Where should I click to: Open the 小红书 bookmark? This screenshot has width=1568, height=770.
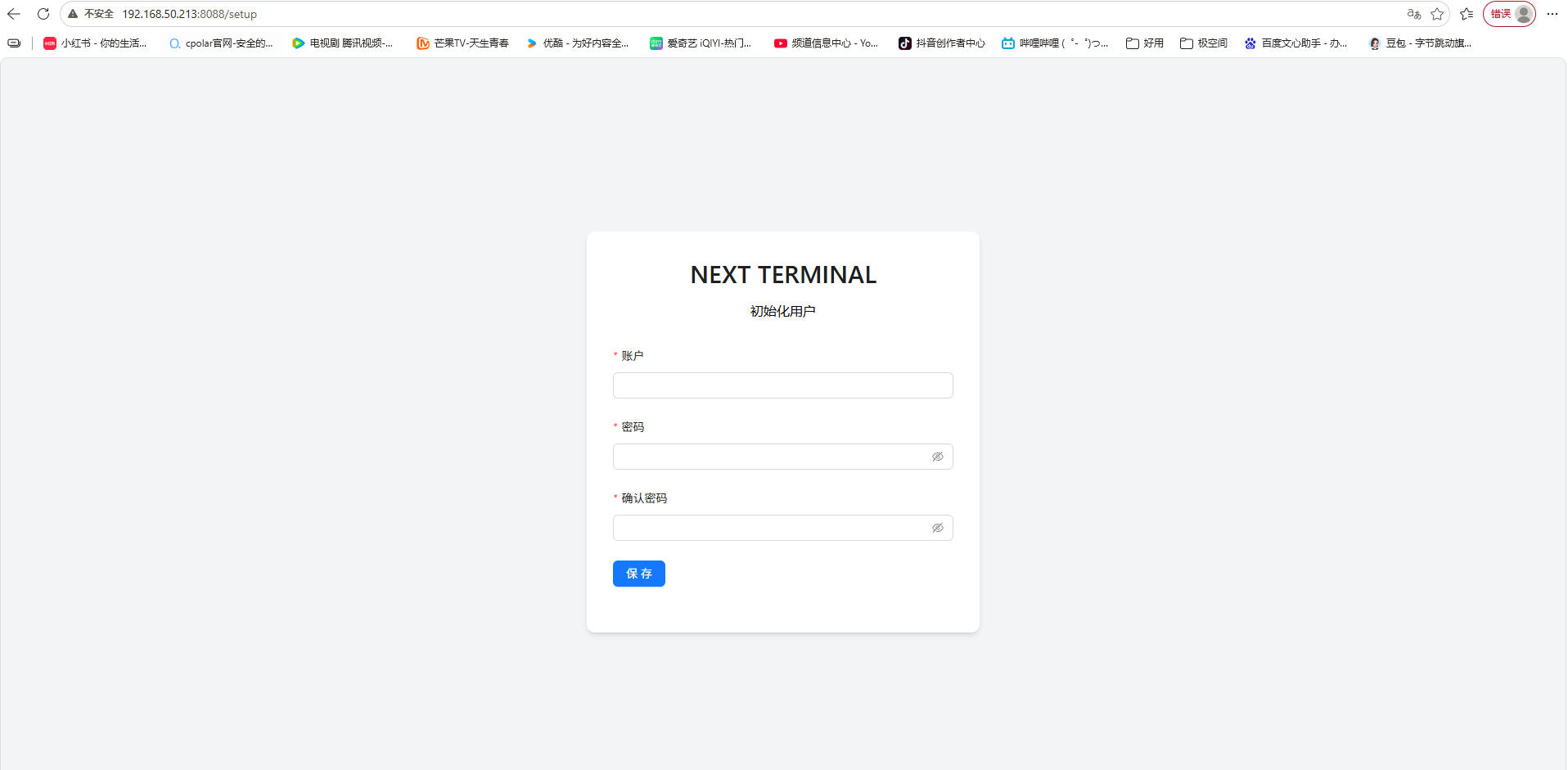click(95, 43)
